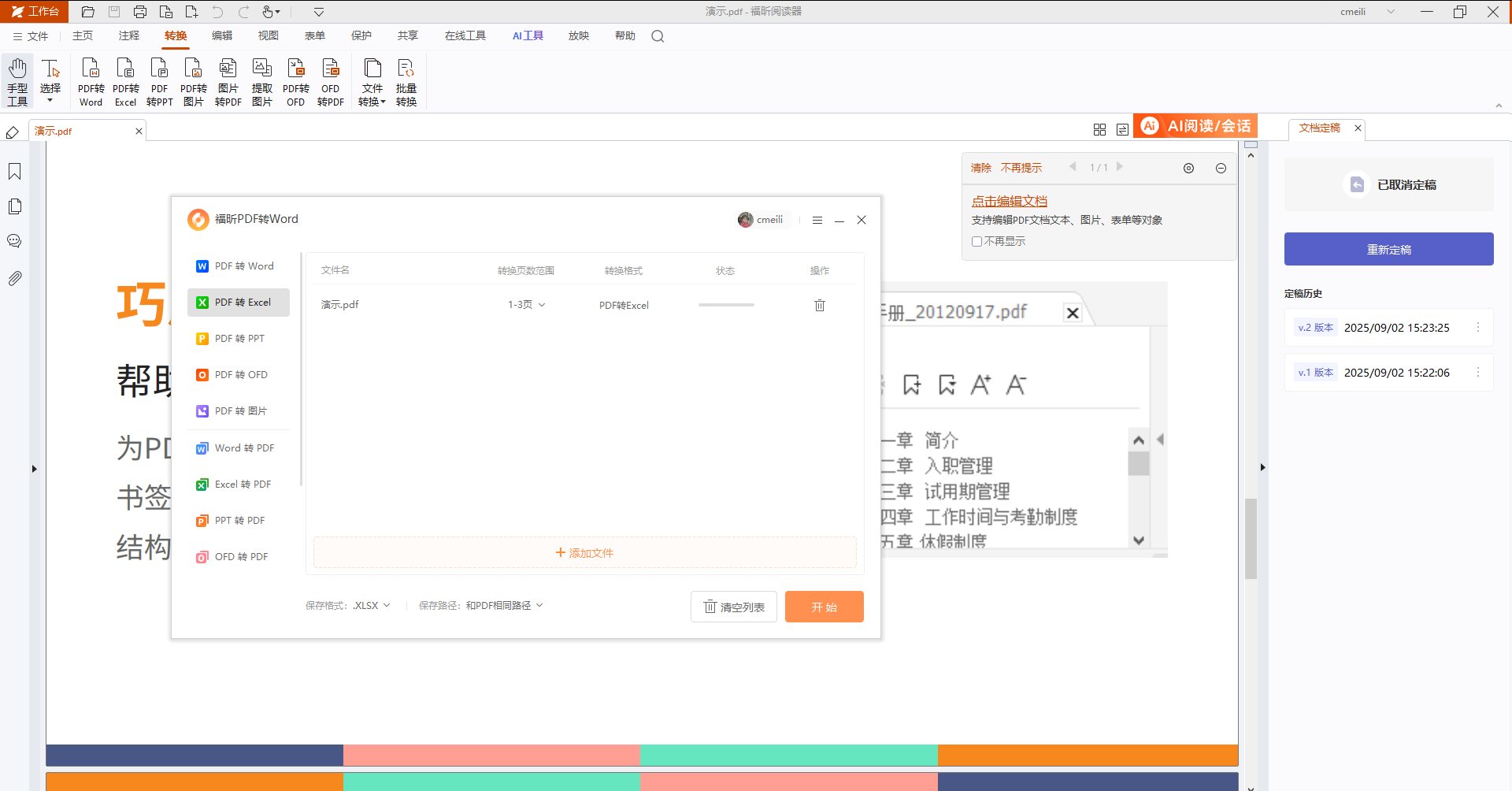
Task: Collapse the tip panel with minus icon
Action: click(x=1221, y=168)
